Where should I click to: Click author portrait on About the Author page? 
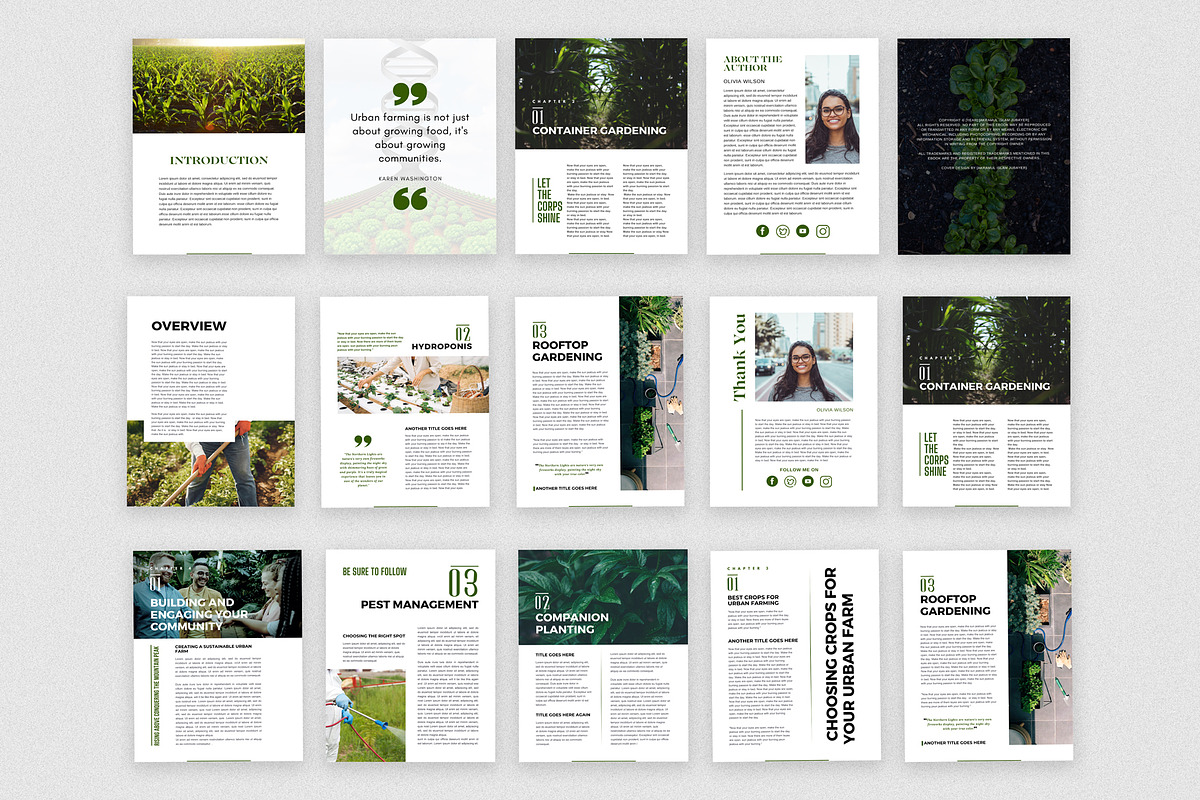[x=832, y=109]
